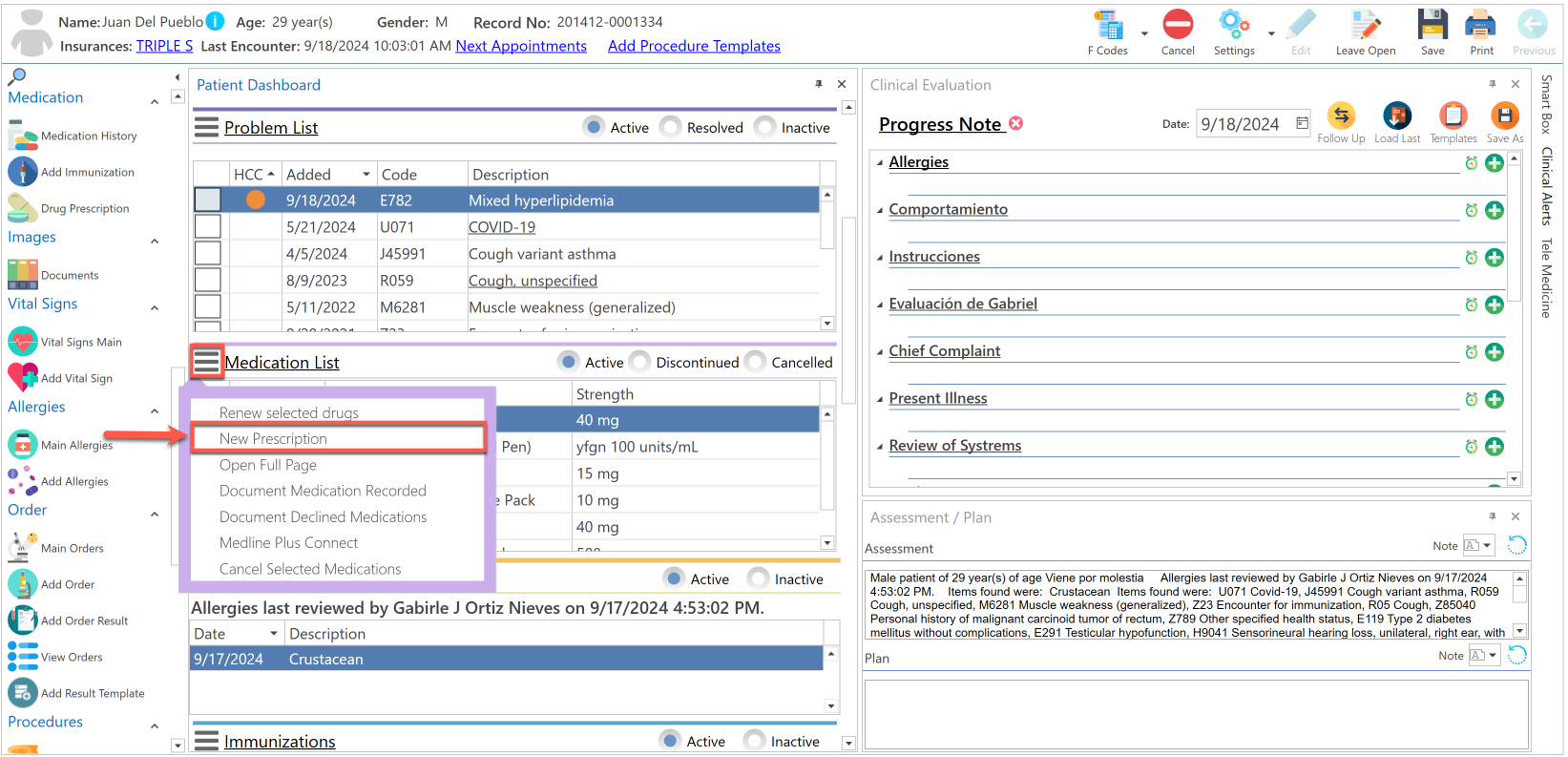This screenshot has height=757, width=1568.
Task: Choose Renew selected drugs menu item
Action: pos(288,412)
